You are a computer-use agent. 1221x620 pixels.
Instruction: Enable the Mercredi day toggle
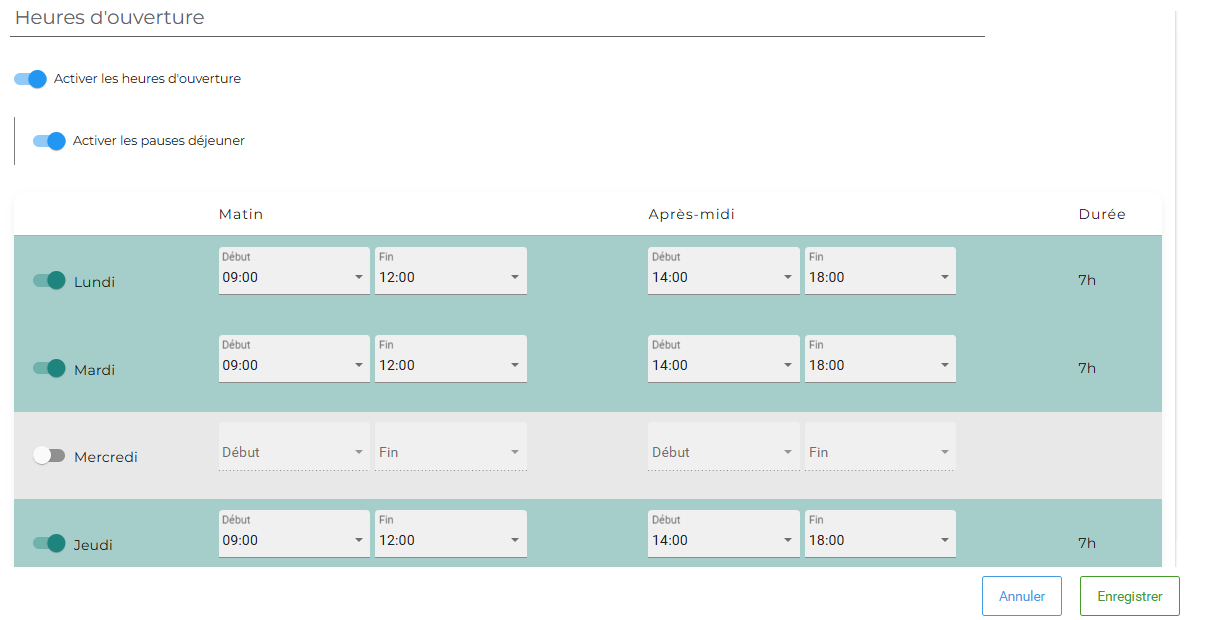pyautogui.click(x=49, y=456)
